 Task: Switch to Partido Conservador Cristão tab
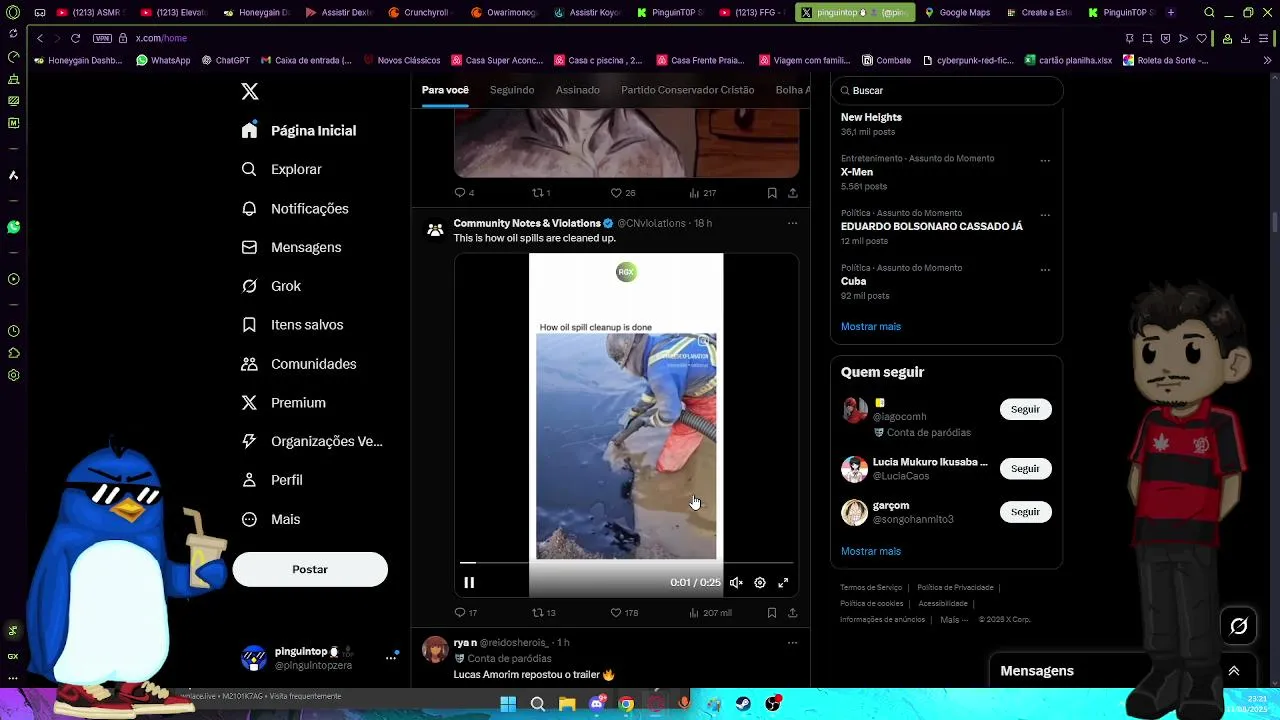tap(688, 90)
